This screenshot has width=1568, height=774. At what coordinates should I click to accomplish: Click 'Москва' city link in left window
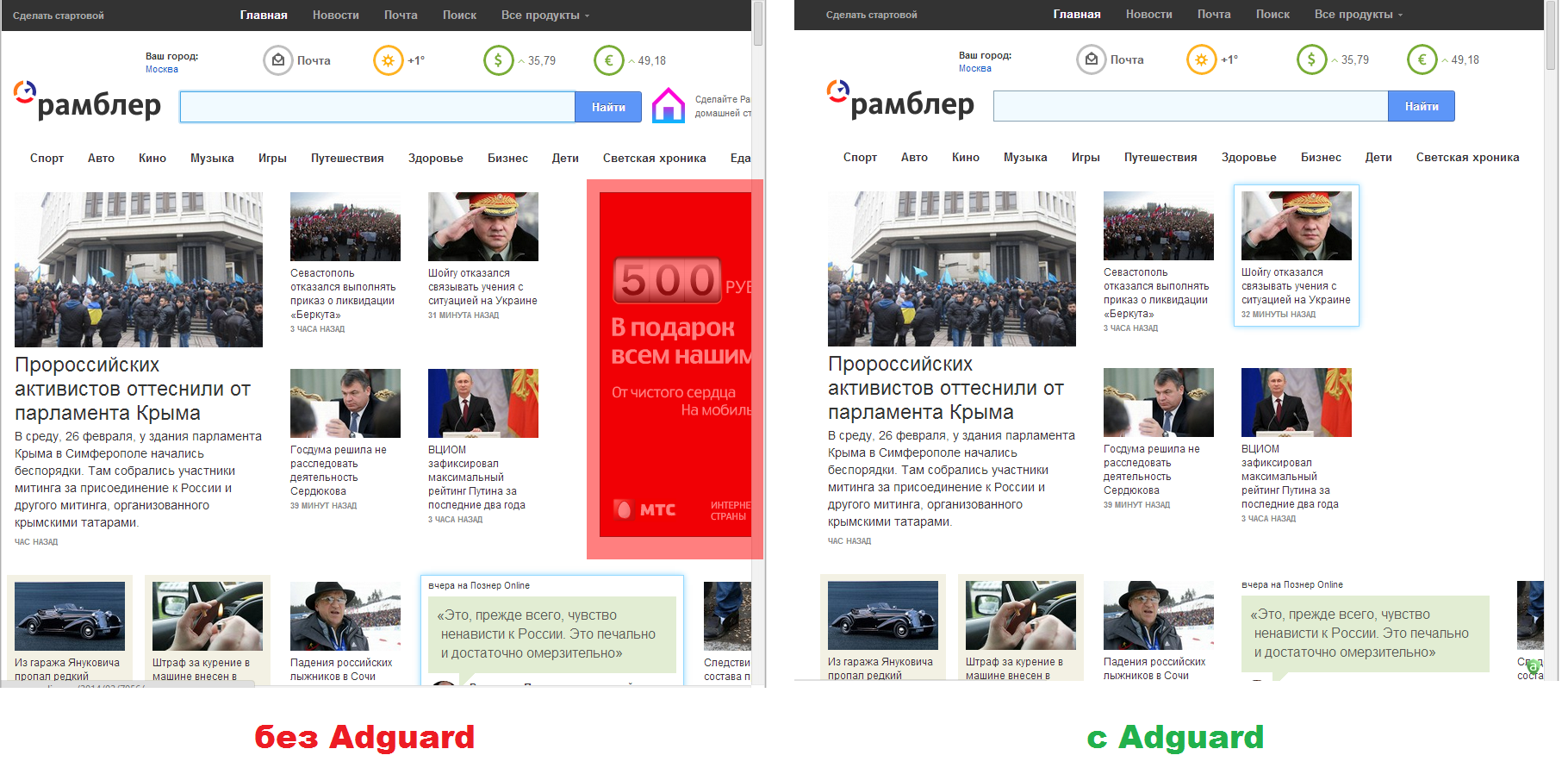162,70
